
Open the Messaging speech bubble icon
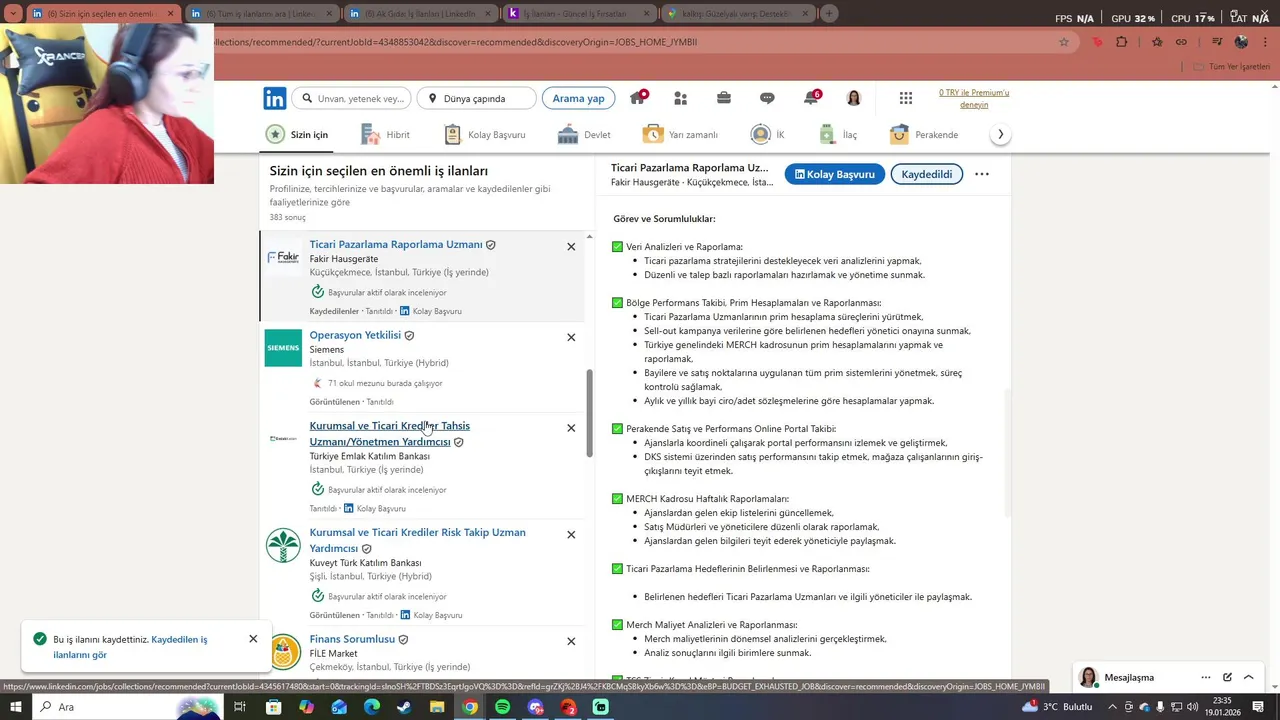coord(767,98)
